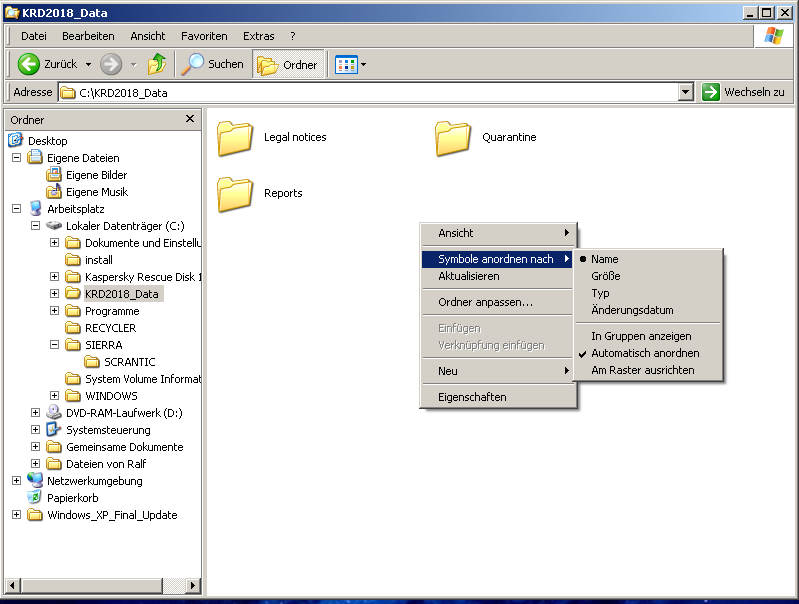Close the Ordner pane with X
Screen dimensions: 799x604
(190, 119)
